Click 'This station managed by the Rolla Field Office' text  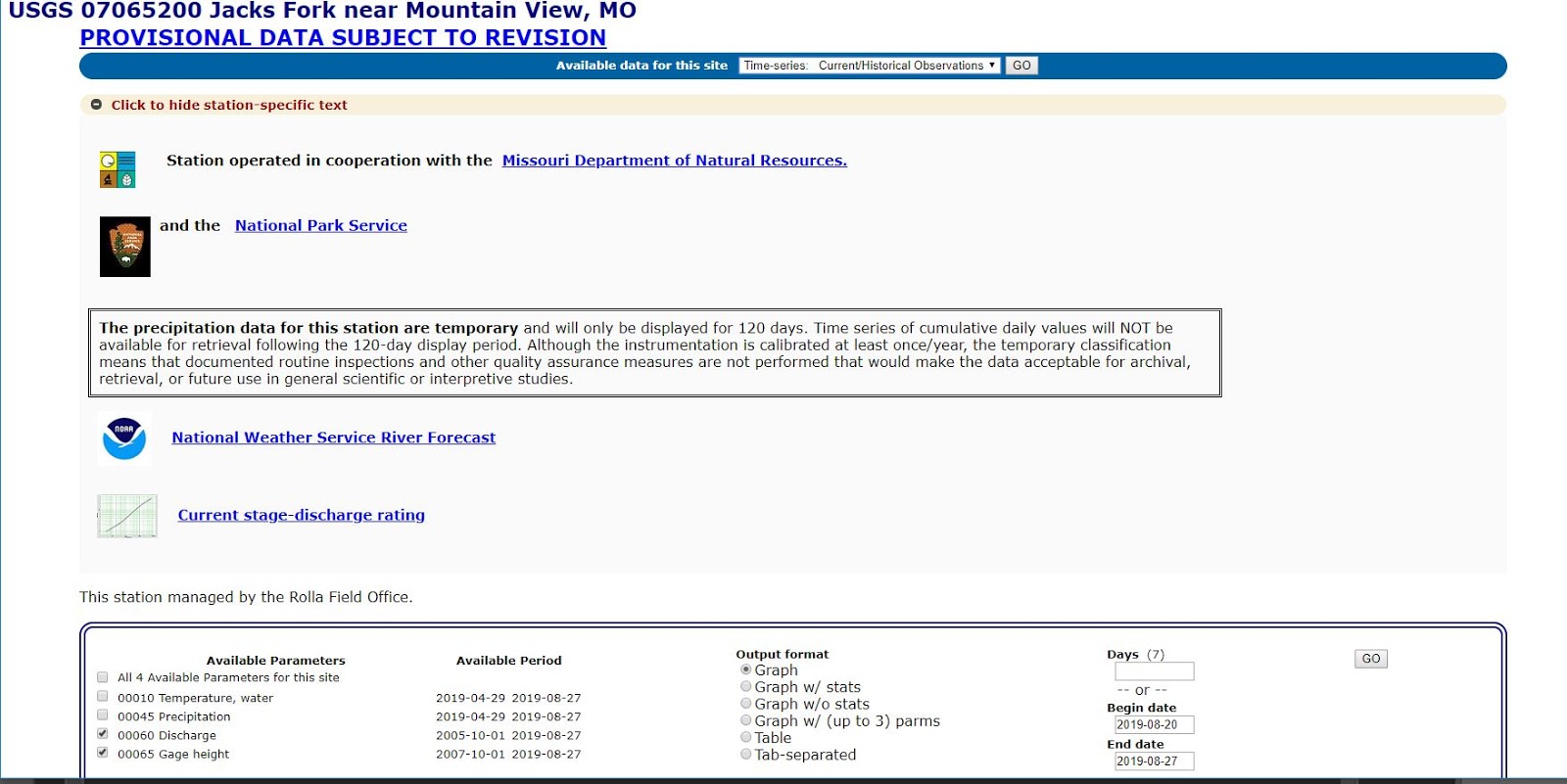pos(246,597)
